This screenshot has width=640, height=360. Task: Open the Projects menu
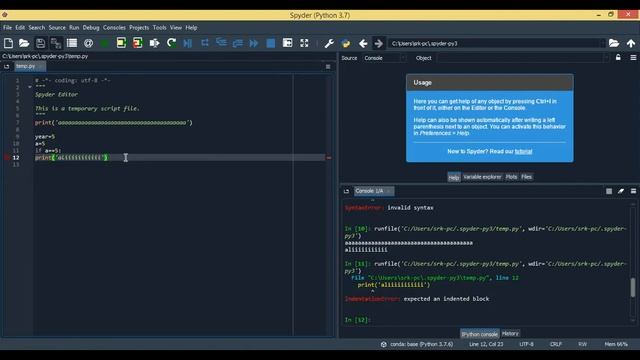tap(139, 28)
